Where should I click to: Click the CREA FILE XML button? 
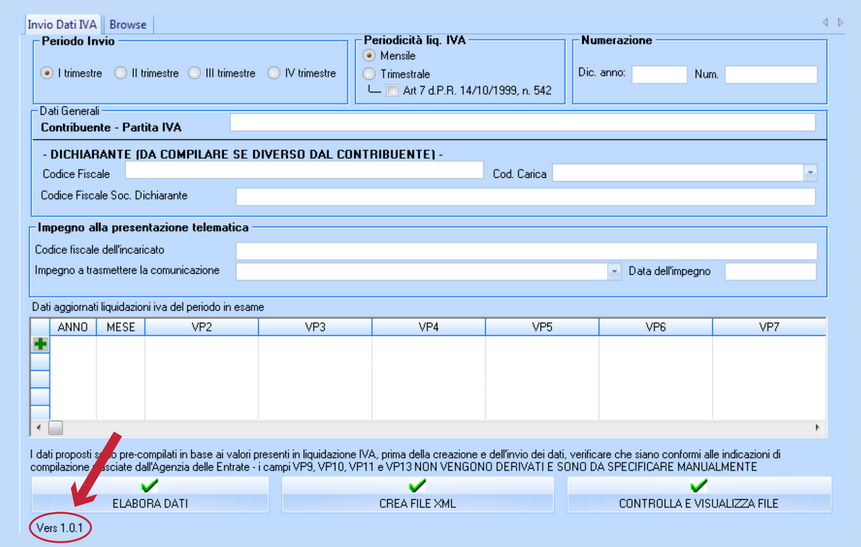tap(417, 495)
